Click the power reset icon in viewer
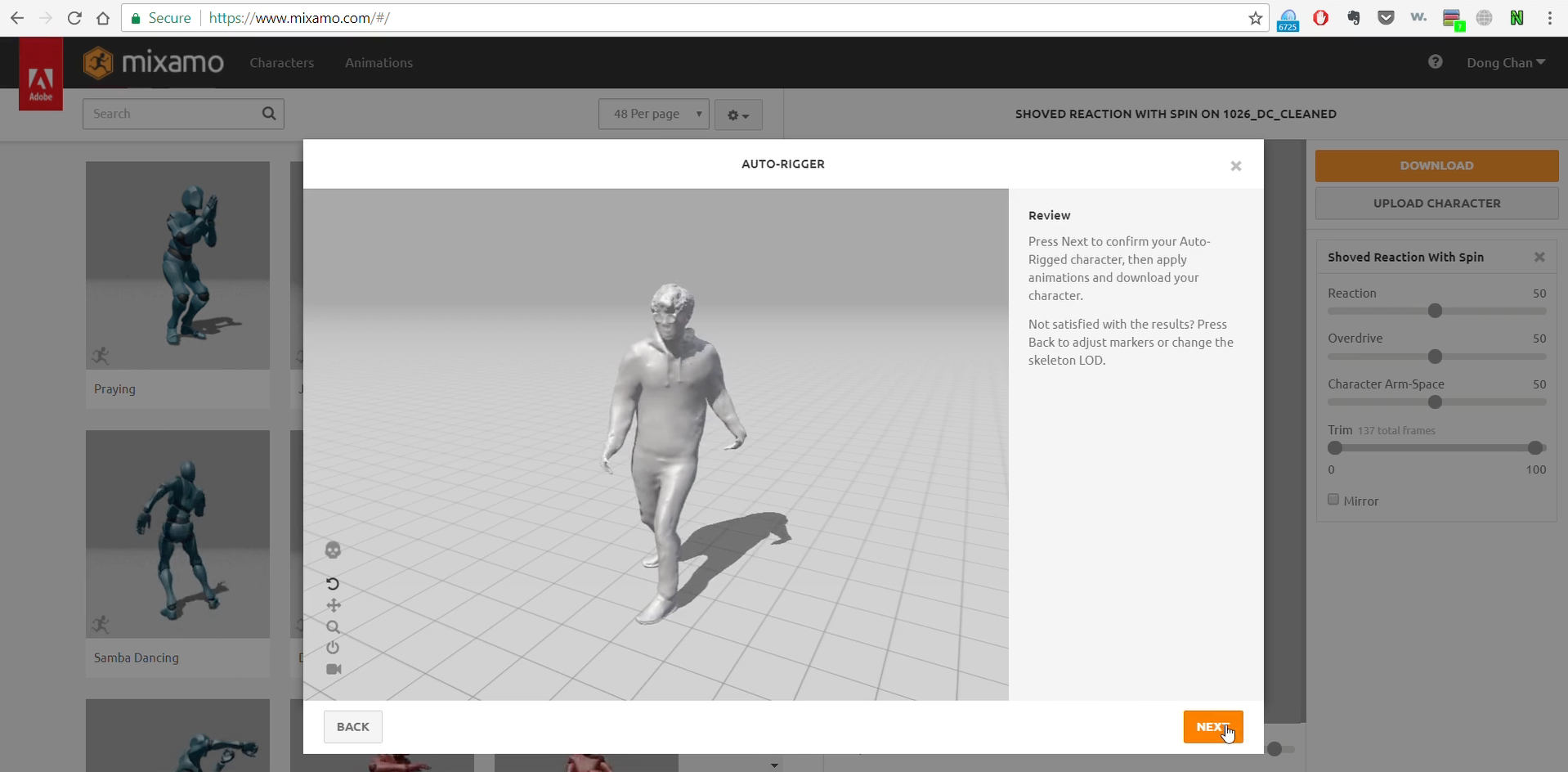Screen dimensions: 1568x772 coord(333,648)
